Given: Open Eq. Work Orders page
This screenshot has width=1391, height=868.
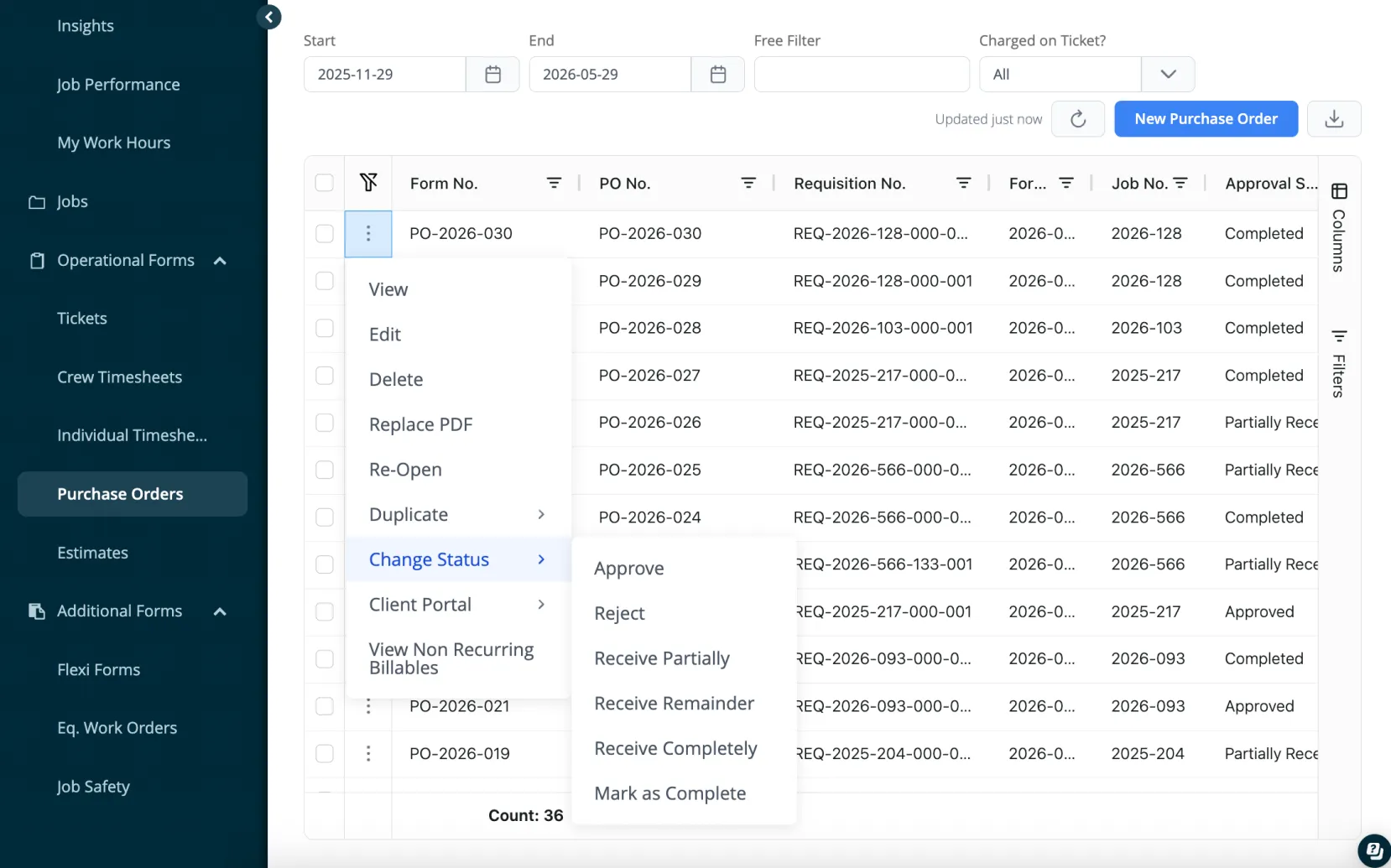Looking at the screenshot, I should (117, 728).
